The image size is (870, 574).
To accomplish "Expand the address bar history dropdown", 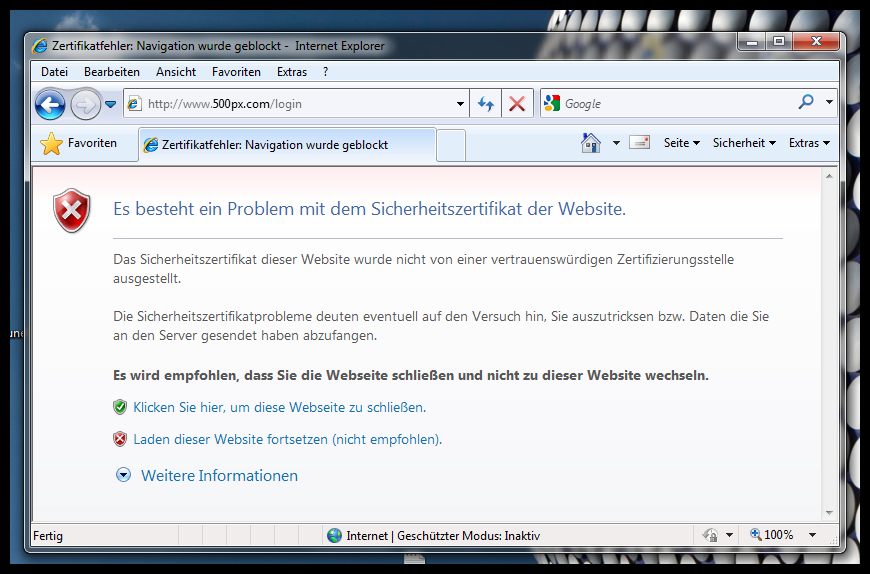I will [460, 104].
